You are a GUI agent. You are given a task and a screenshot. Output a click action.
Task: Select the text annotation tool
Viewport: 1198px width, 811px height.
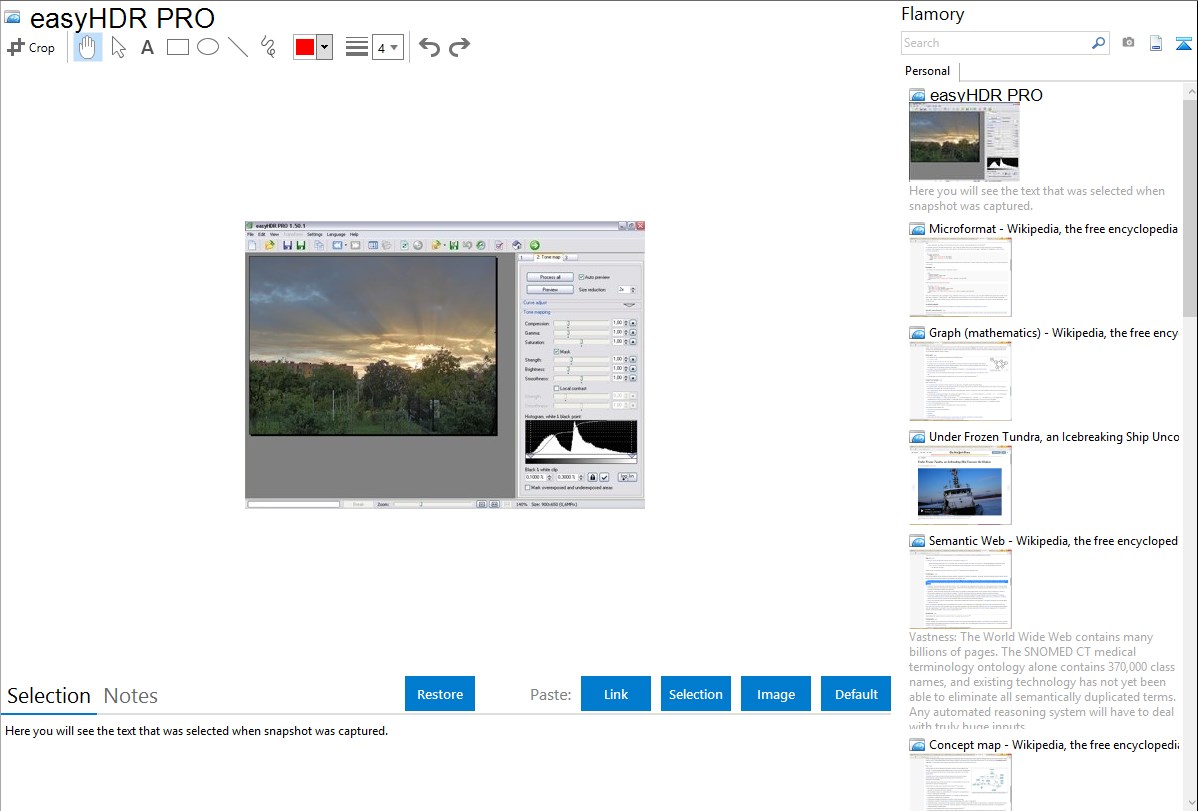[147, 47]
